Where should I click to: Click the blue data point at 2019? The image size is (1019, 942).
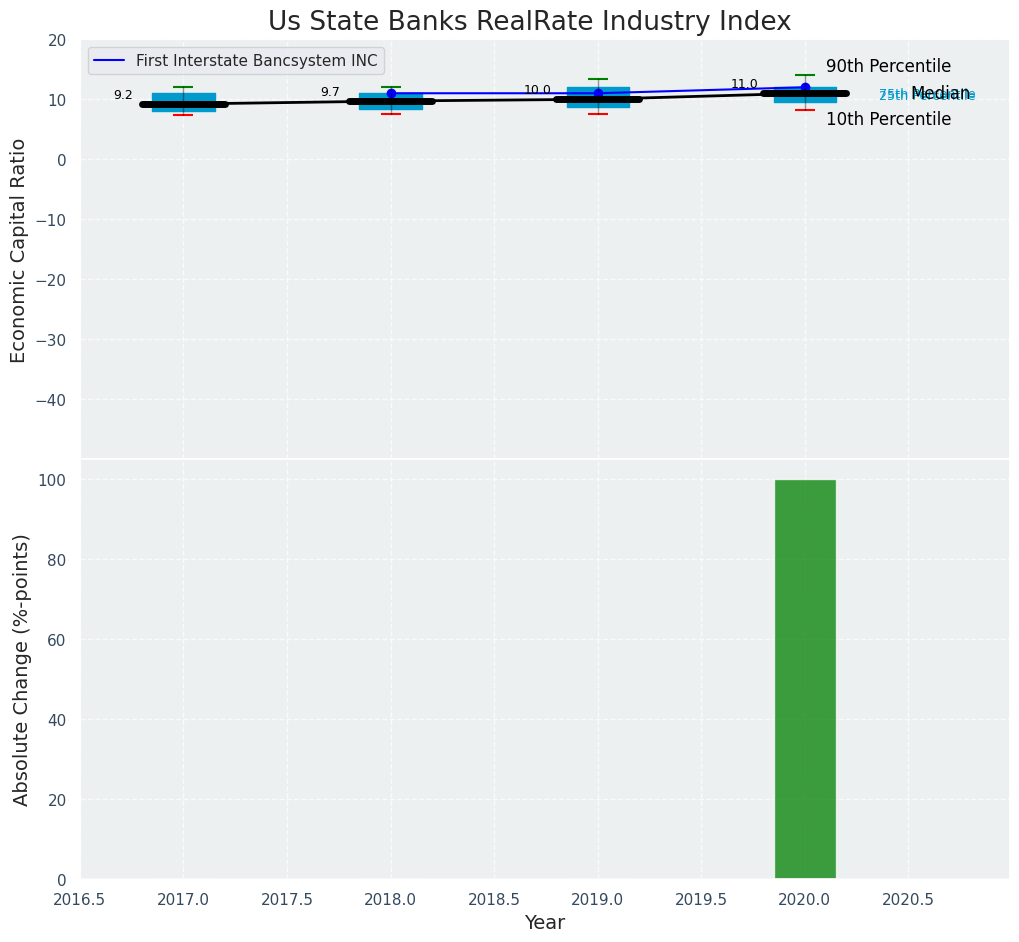tap(598, 93)
